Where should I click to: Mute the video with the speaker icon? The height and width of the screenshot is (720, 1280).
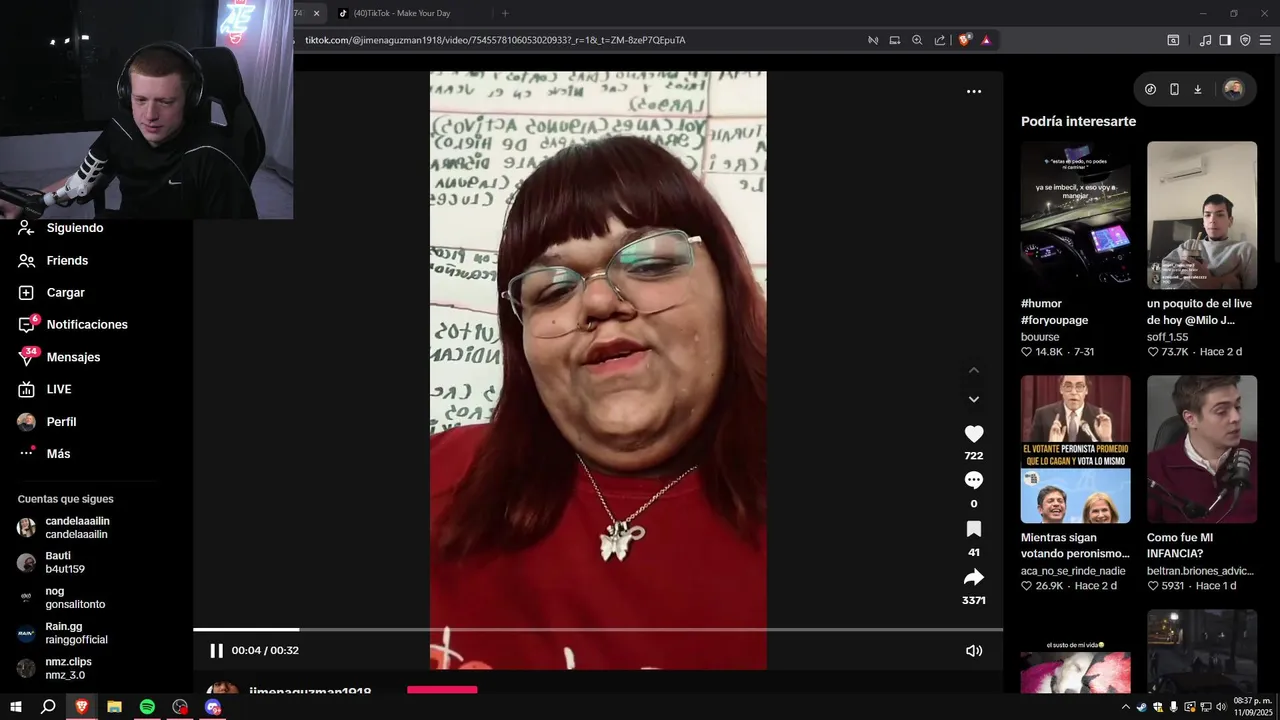973,651
